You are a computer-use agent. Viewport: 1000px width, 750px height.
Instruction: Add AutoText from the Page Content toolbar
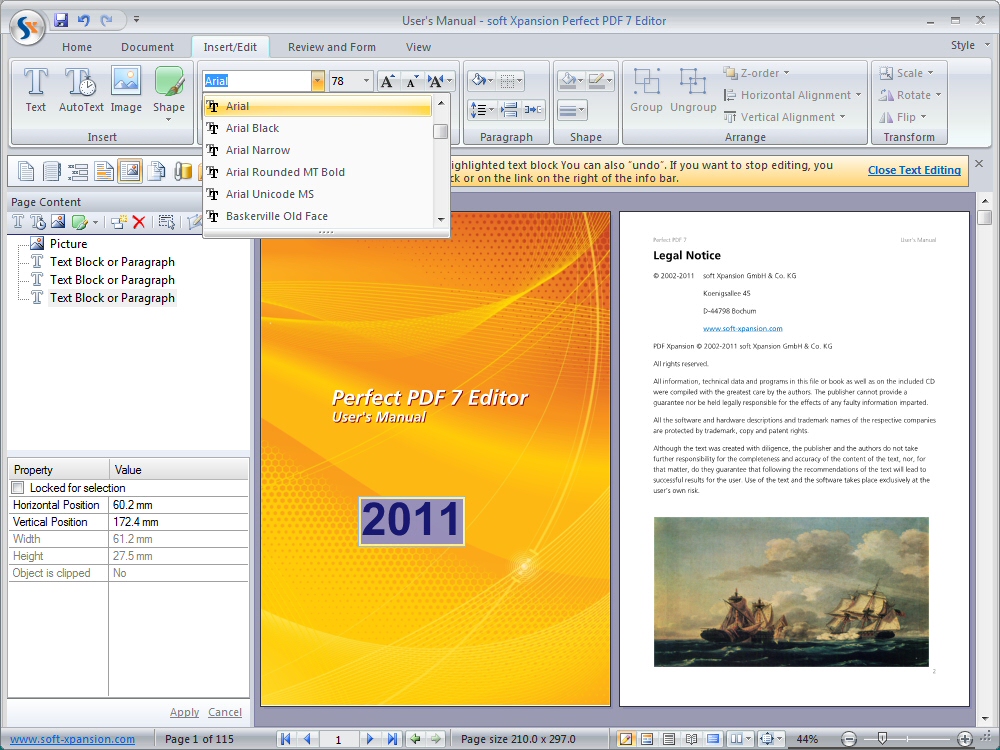[x=38, y=222]
